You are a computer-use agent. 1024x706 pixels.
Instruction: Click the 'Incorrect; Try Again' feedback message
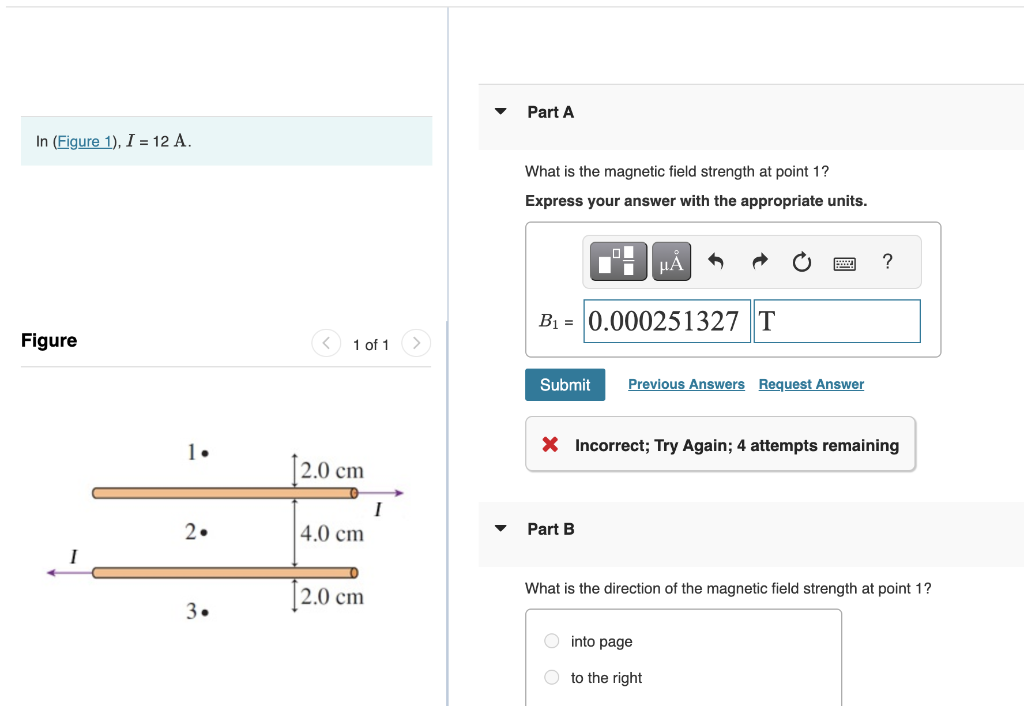coord(720,445)
